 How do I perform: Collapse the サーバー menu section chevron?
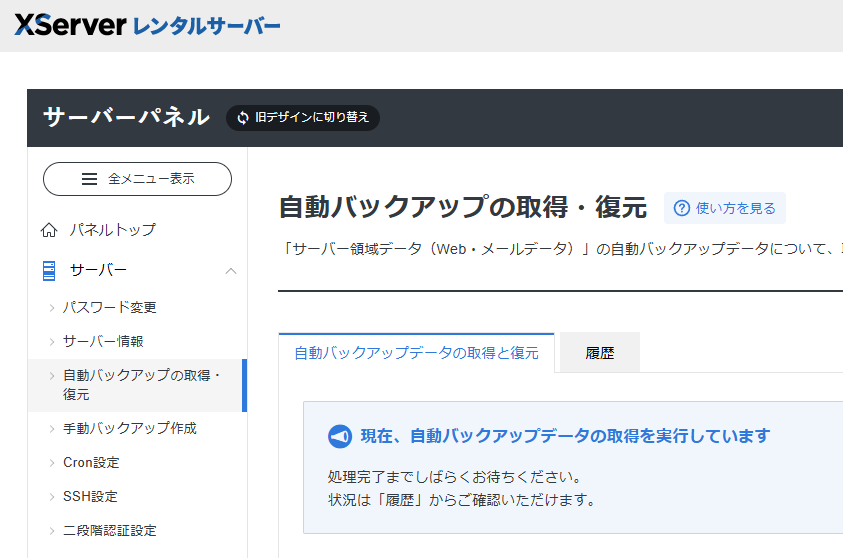231,271
